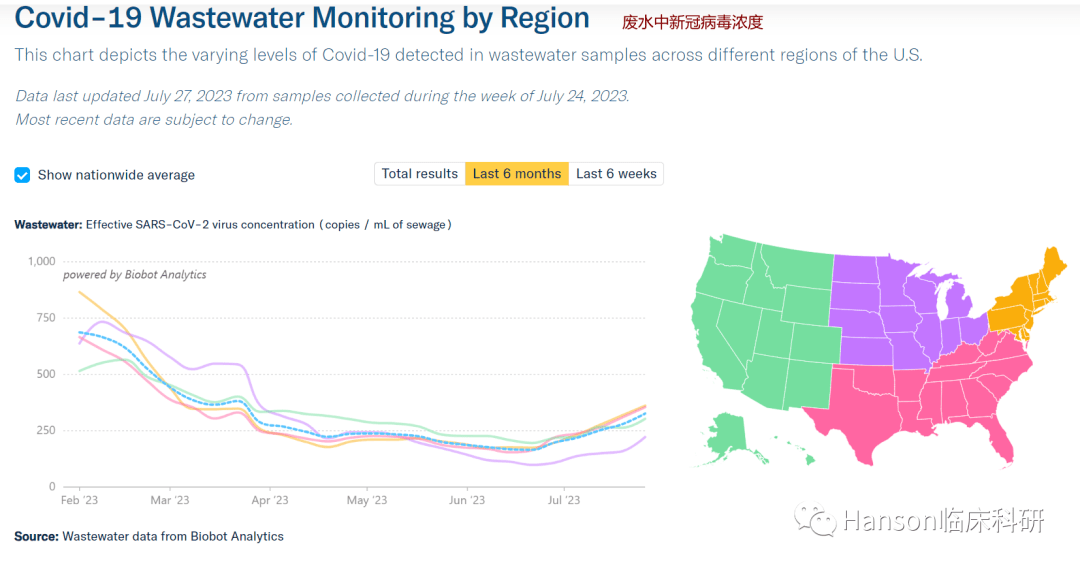Click the red Chinese annotation text
This screenshot has width=1080, height=568.
(x=692, y=22)
